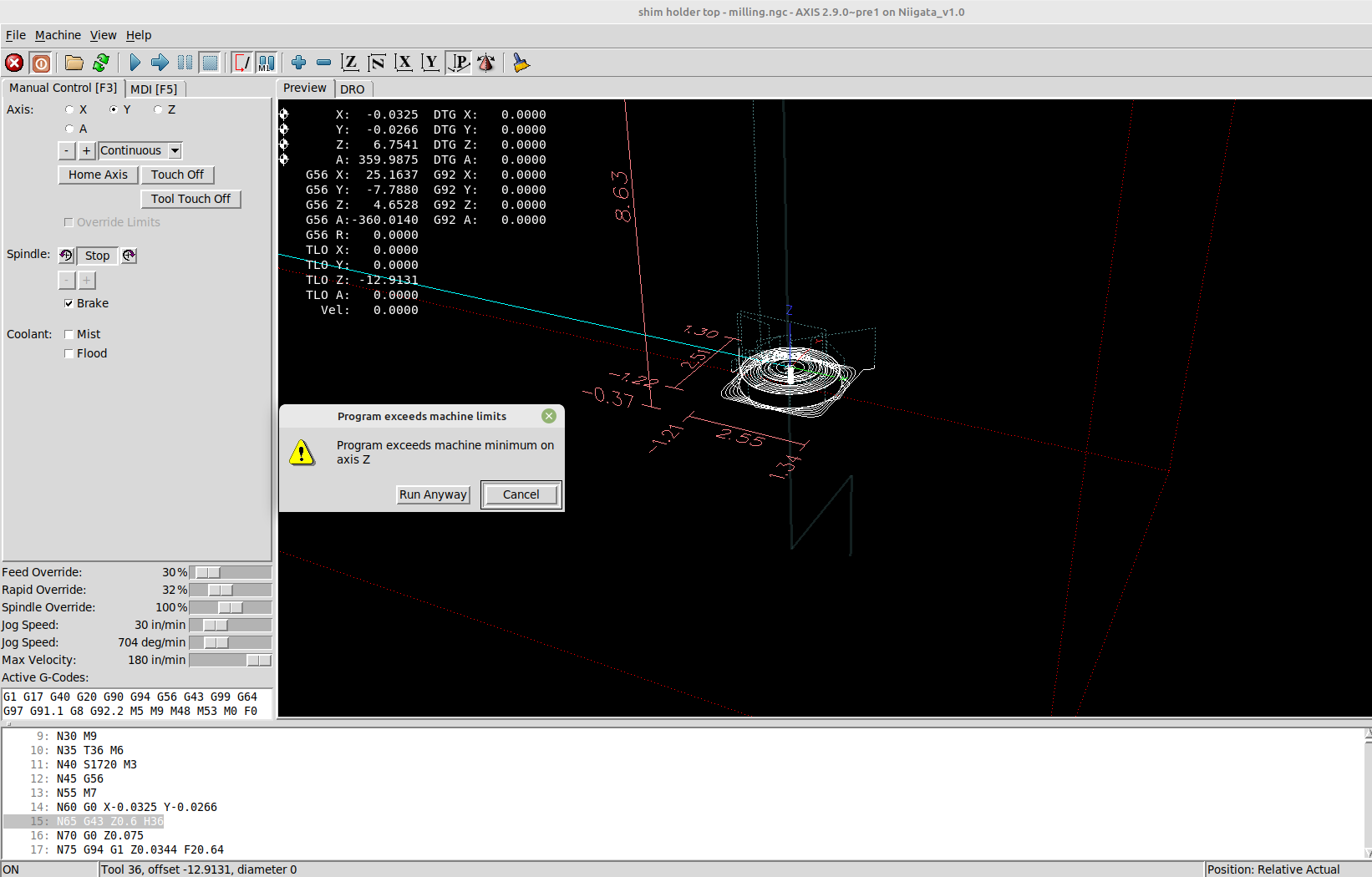Select the X axis radio button
This screenshot has height=877, width=1372.
tap(70, 109)
